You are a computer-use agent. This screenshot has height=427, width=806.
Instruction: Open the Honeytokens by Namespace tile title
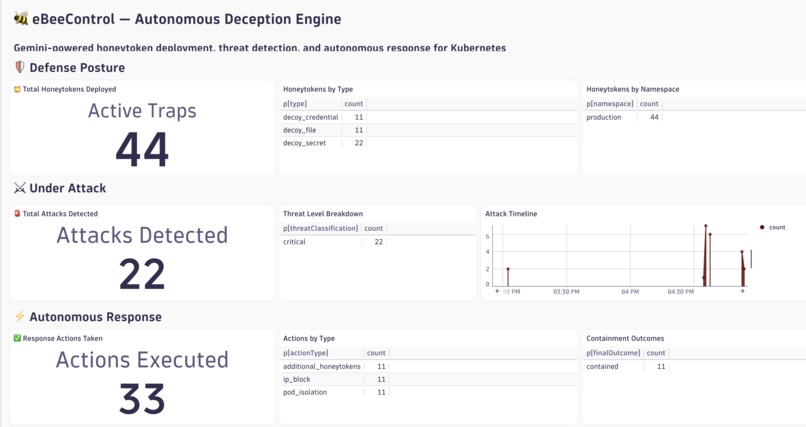(x=633, y=89)
